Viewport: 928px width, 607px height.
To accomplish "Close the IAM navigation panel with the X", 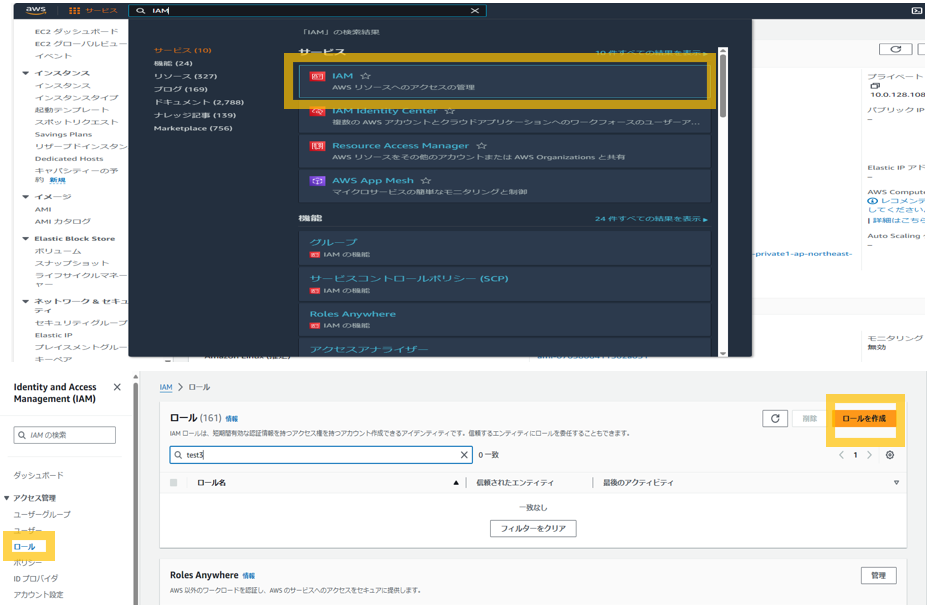I will pyautogui.click(x=117, y=387).
